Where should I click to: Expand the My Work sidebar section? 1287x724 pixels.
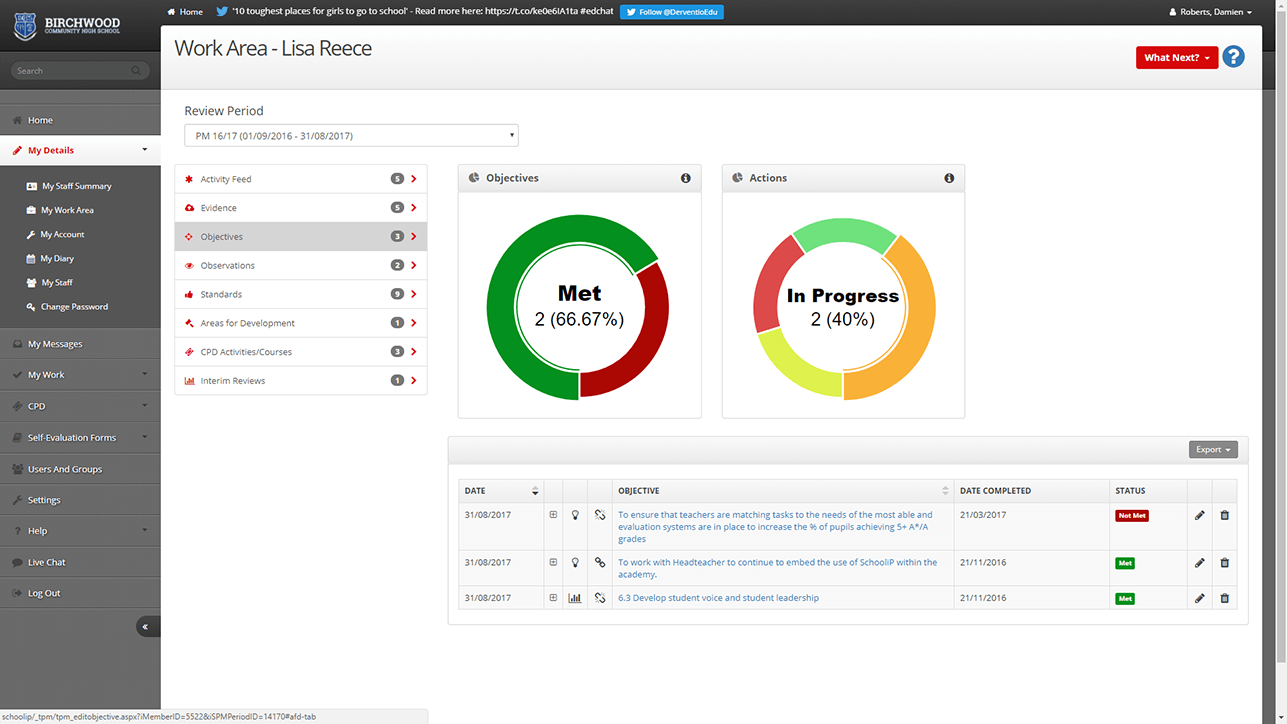click(x=80, y=375)
